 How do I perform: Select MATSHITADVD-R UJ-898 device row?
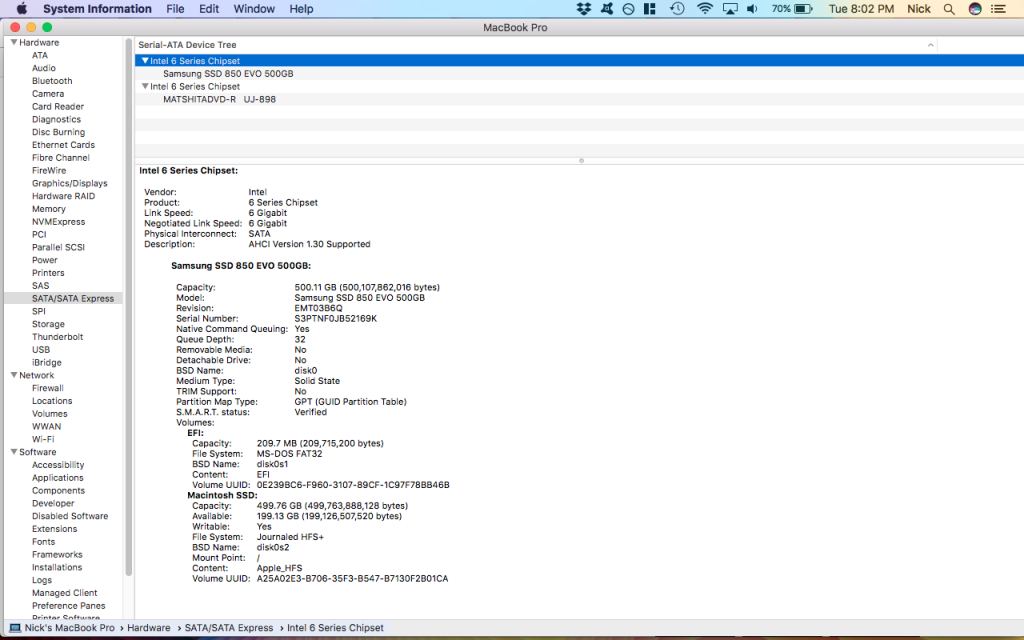579,99
